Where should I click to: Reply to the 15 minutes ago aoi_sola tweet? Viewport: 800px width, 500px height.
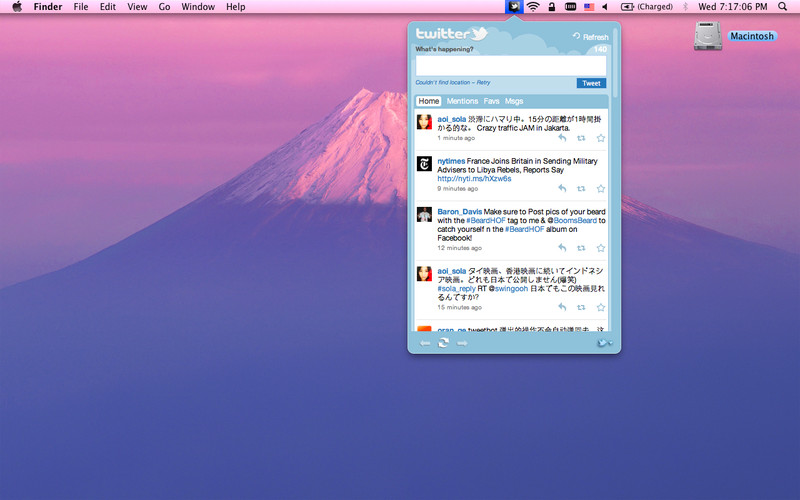pos(562,307)
